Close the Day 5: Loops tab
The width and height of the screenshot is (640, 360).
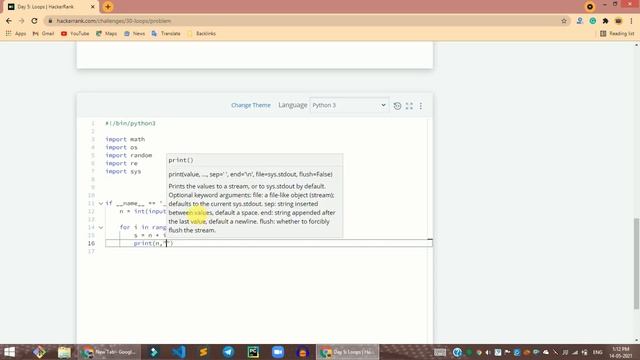click(x=93, y=7)
